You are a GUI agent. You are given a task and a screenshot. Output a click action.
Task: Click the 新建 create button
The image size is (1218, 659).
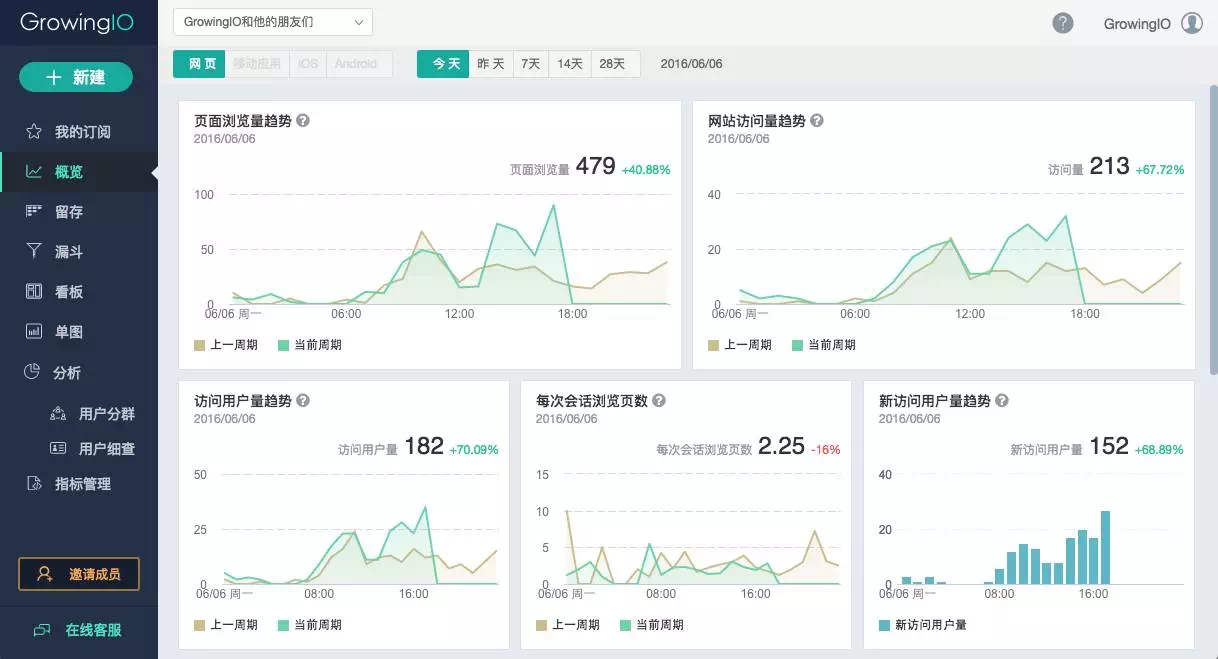pos(75,77)
